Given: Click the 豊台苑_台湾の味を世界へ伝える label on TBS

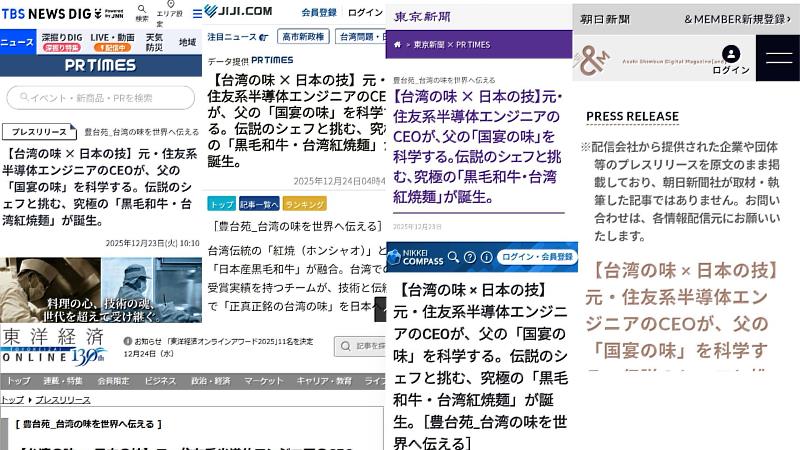Looking at the screenshot, I should (x=141, y=132).
